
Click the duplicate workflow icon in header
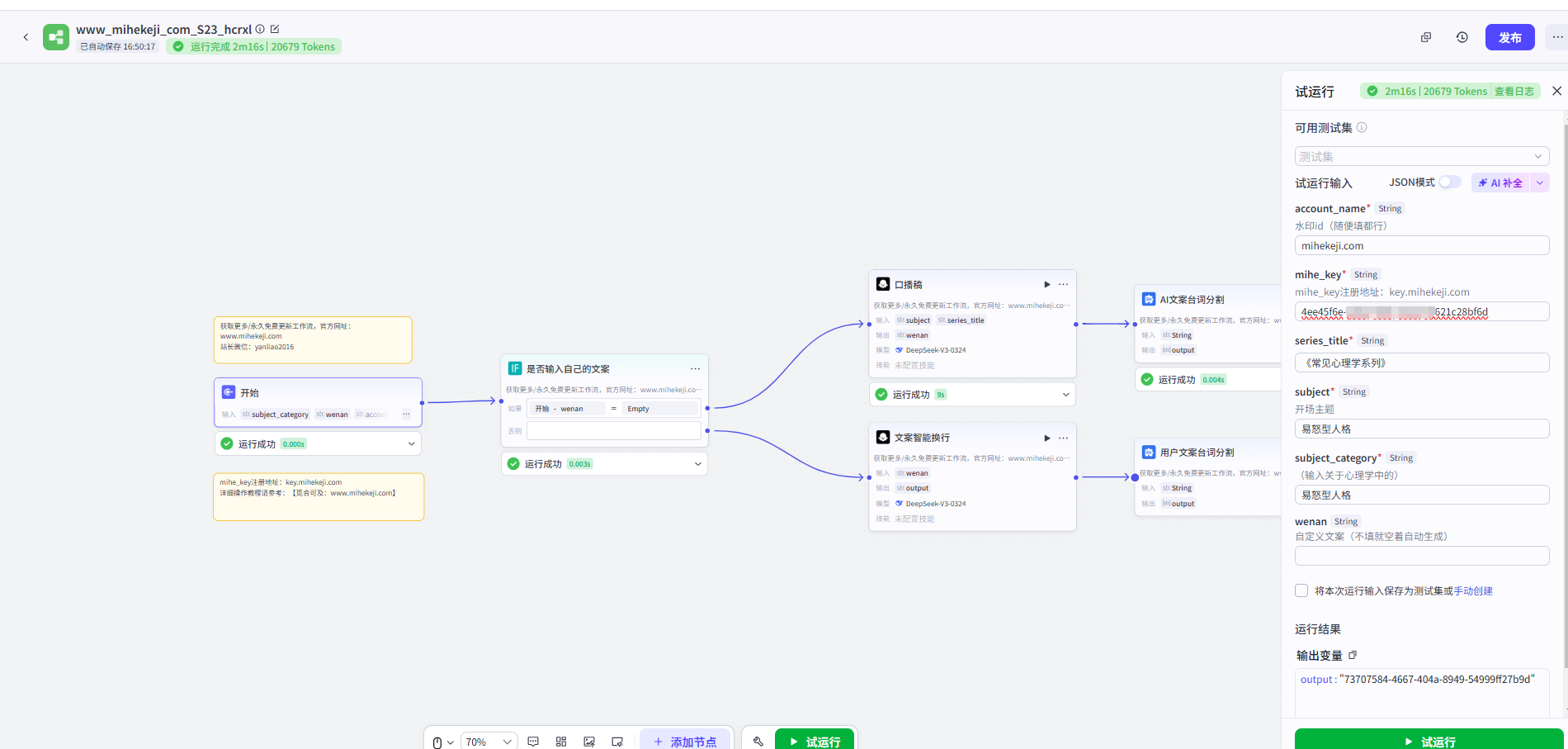(1425, 37)
